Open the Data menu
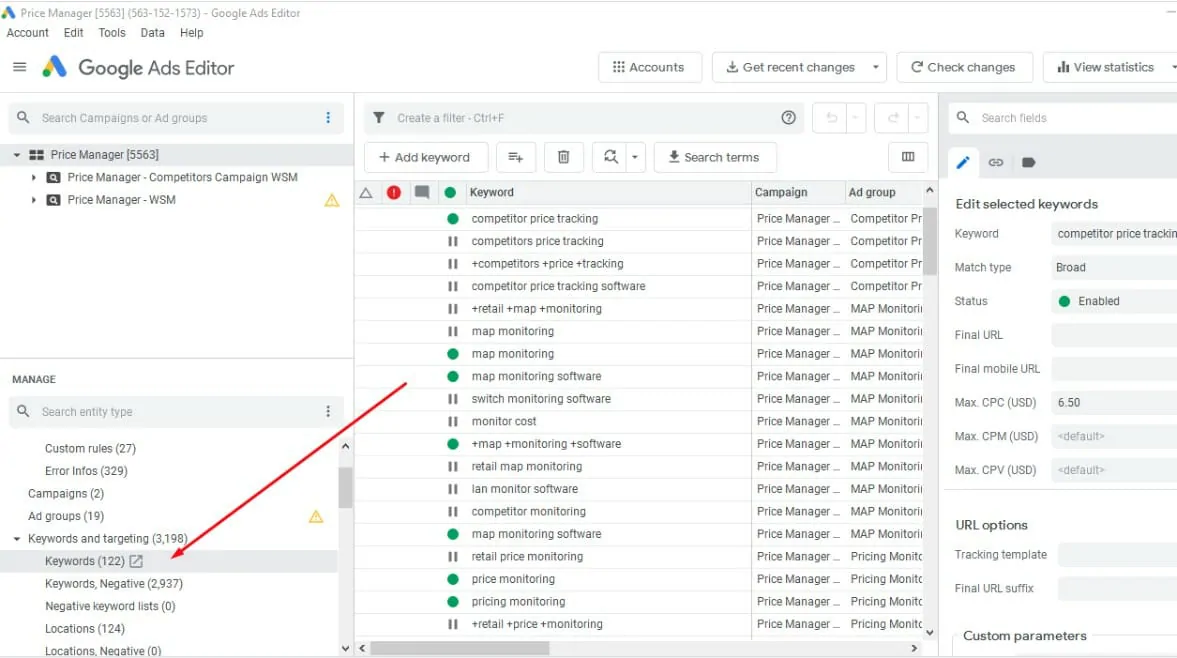 pyautogui.click(x=152, y=33)
